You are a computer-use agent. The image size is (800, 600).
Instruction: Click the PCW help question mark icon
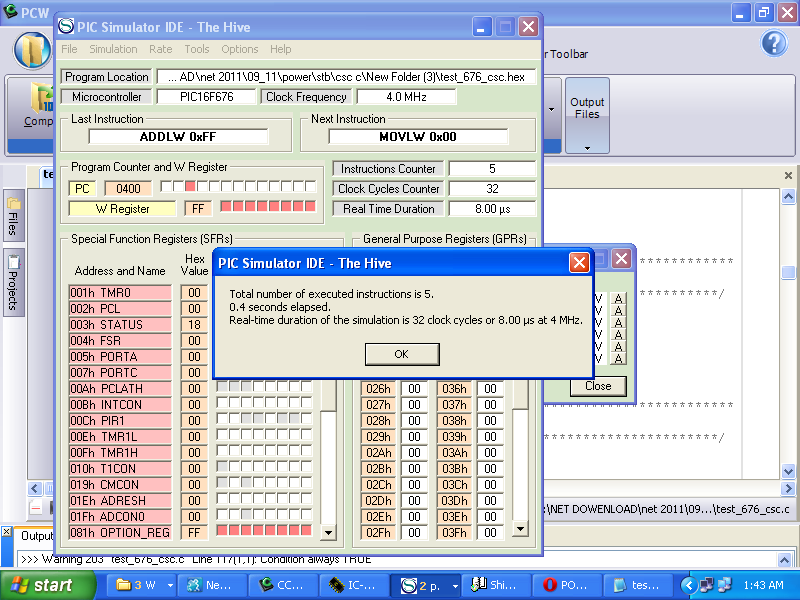[x=774, y=43]
